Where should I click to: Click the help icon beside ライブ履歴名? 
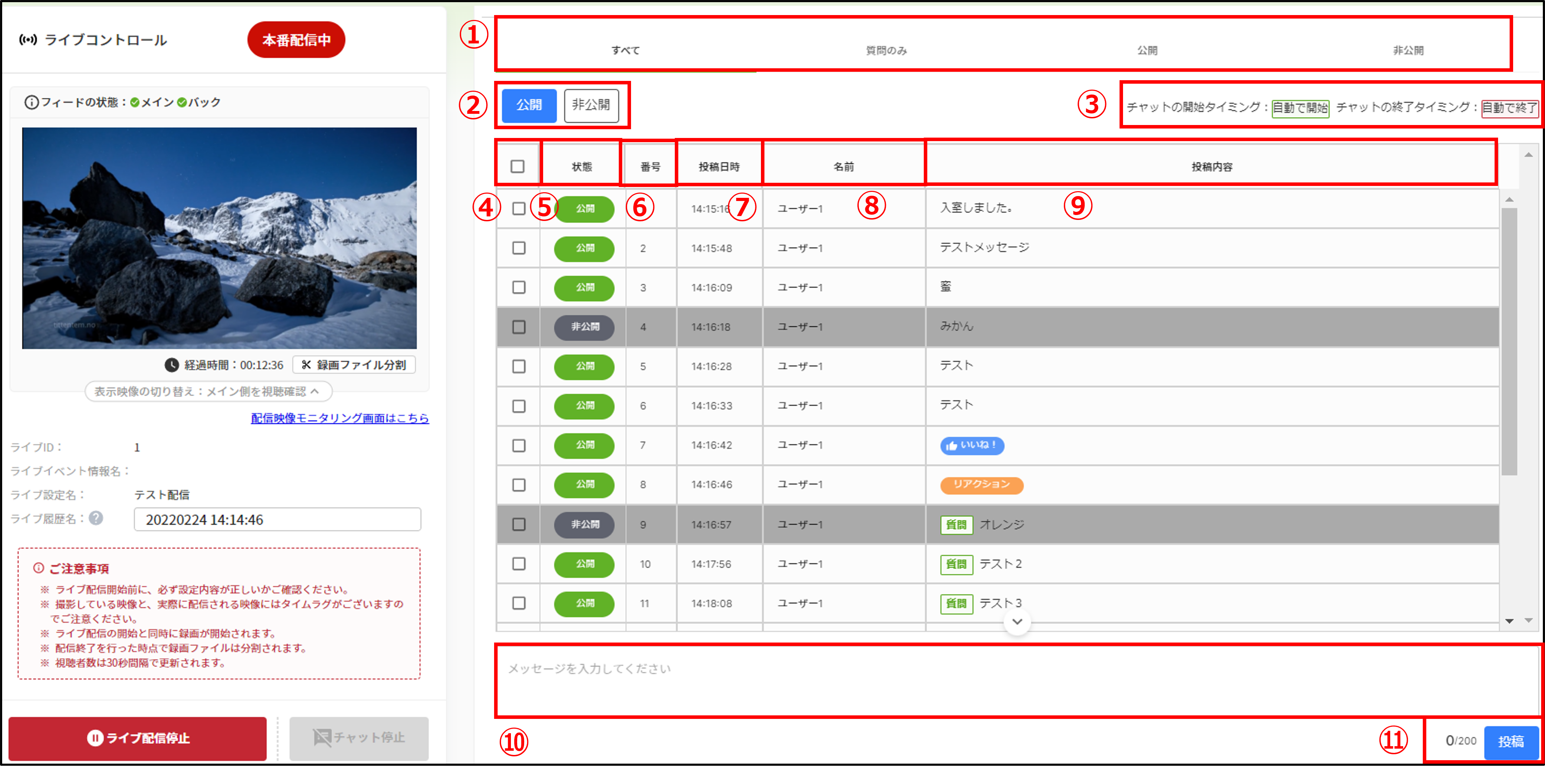click(96, 518)
